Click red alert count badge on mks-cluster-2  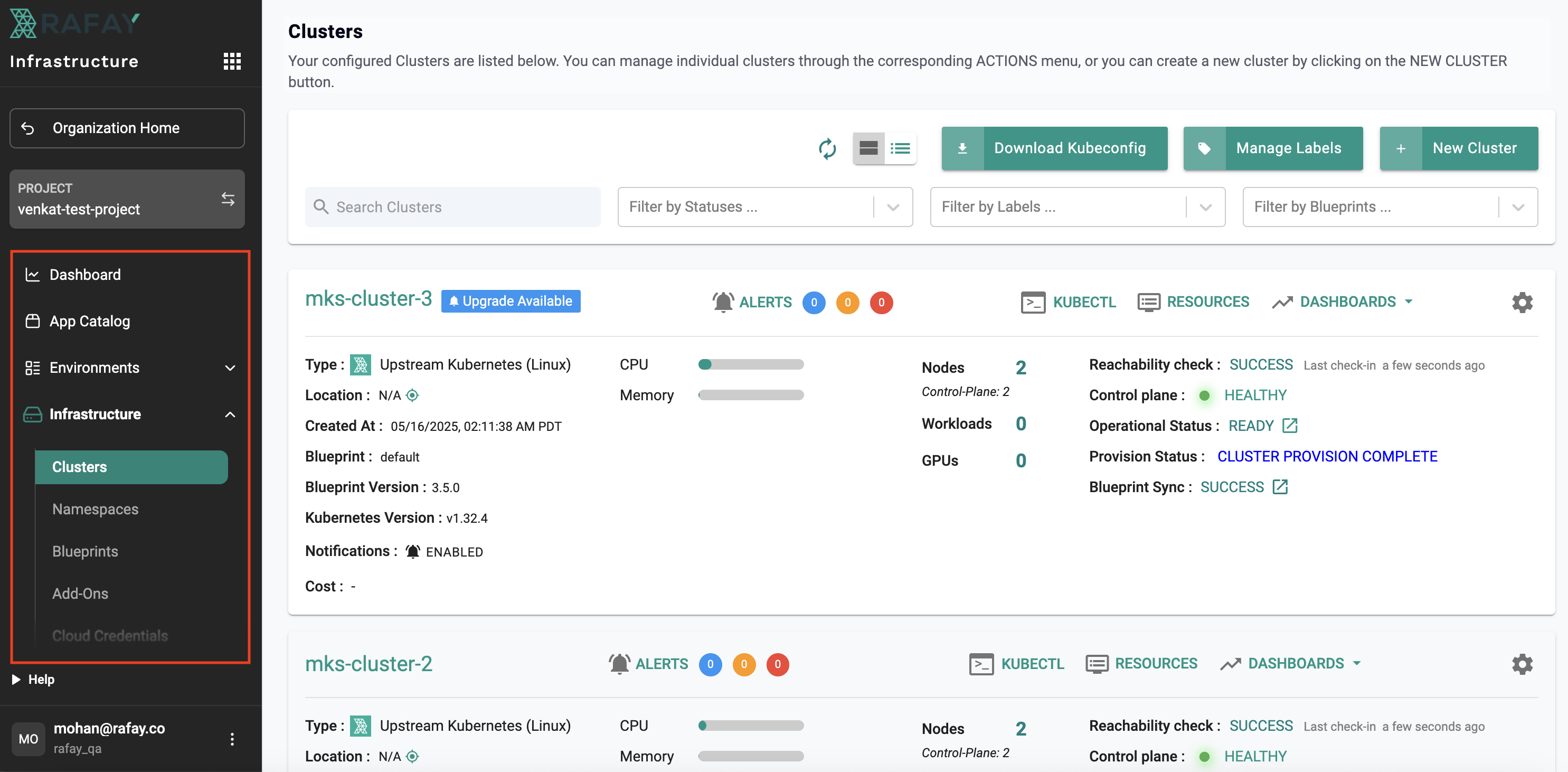point(777,664)
